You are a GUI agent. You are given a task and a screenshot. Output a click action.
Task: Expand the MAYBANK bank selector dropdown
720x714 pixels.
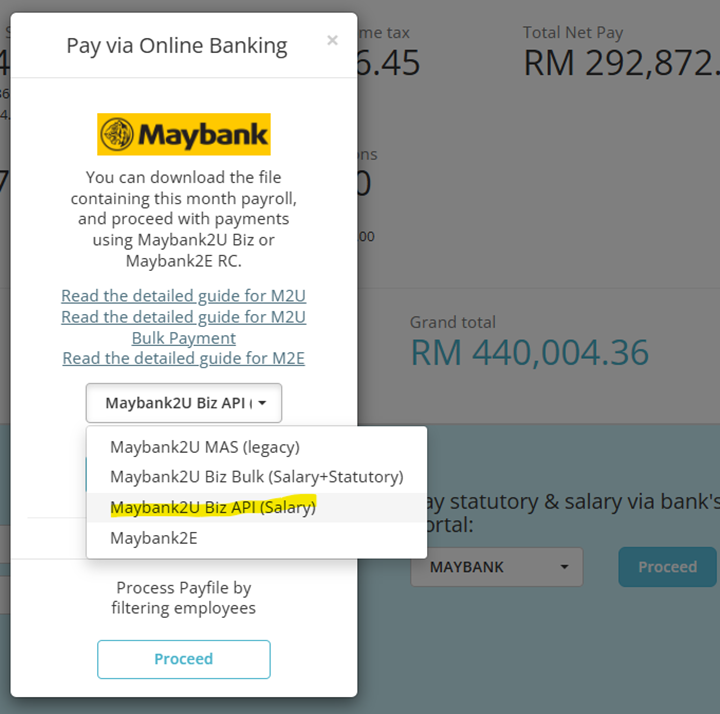click(x=497, y=567)
